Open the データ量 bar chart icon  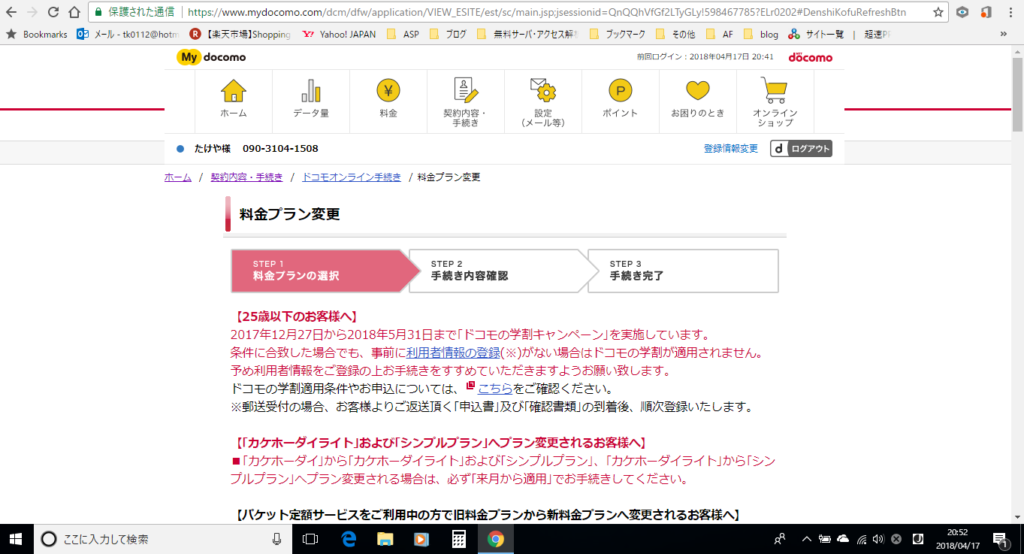[311, 91]
